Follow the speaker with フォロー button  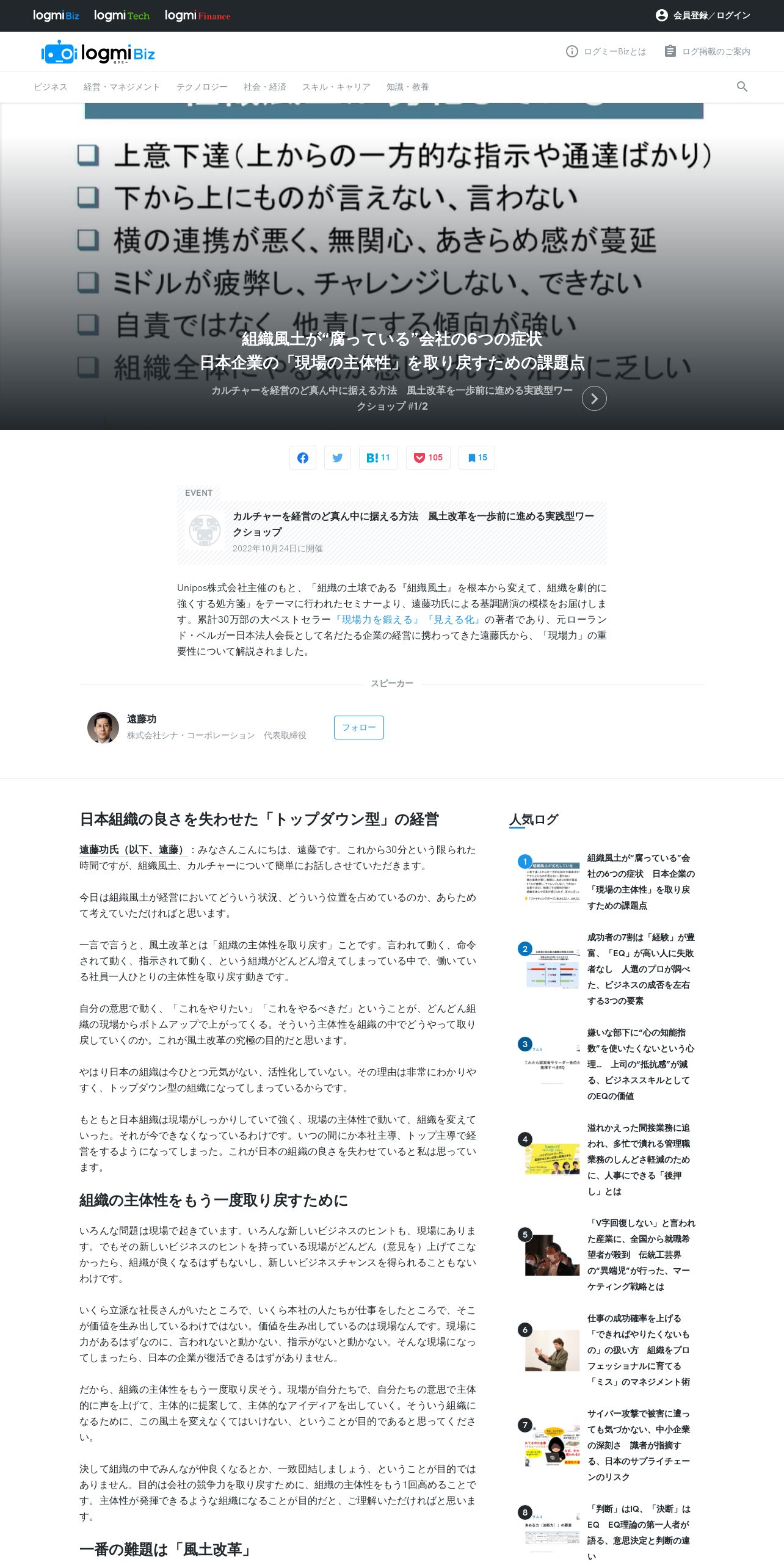[359, 727]
